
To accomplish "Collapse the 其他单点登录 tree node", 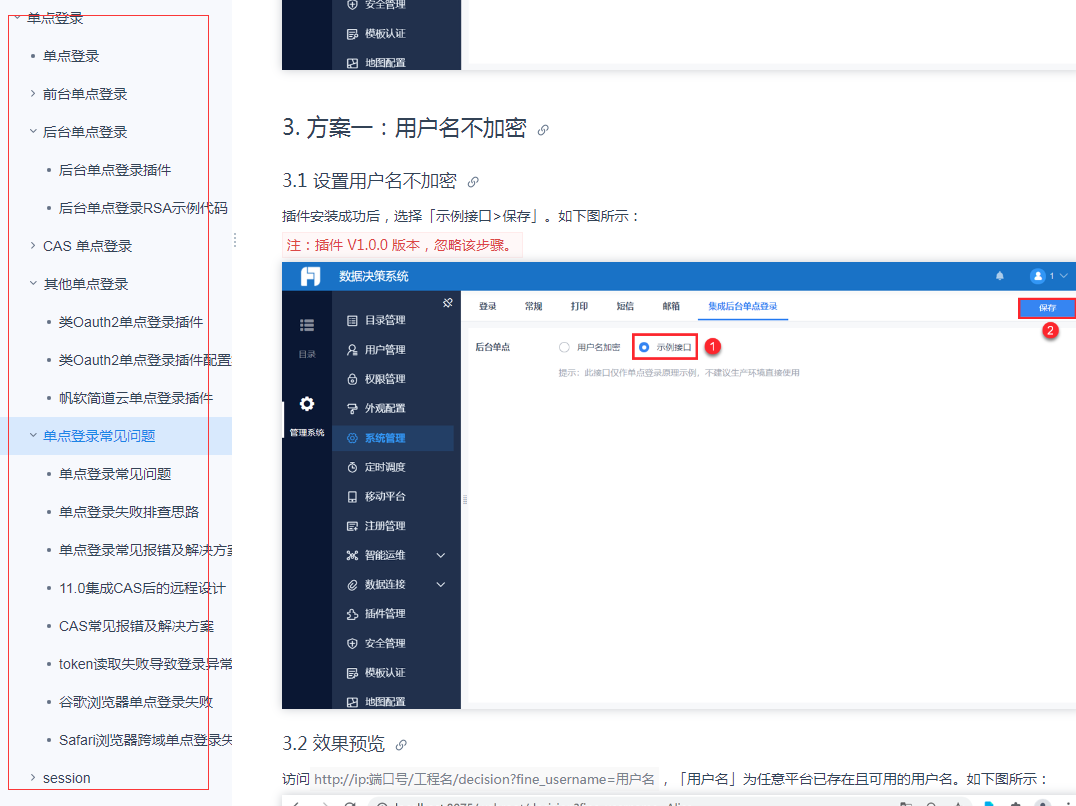I will point(32,283).
